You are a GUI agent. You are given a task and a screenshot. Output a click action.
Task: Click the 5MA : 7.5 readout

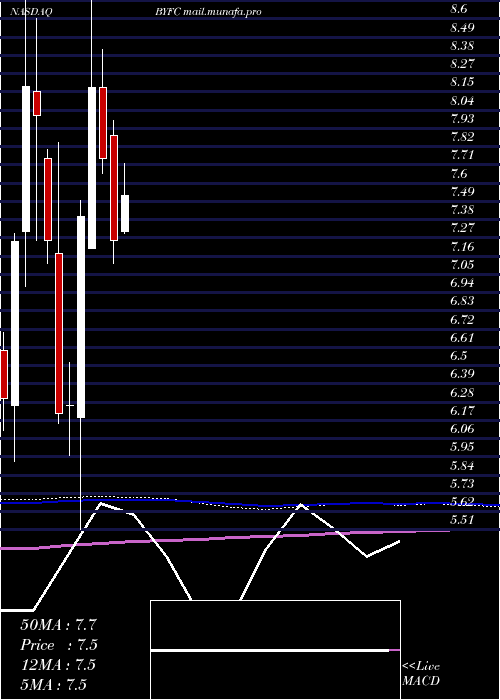click(x=54, y=684)
